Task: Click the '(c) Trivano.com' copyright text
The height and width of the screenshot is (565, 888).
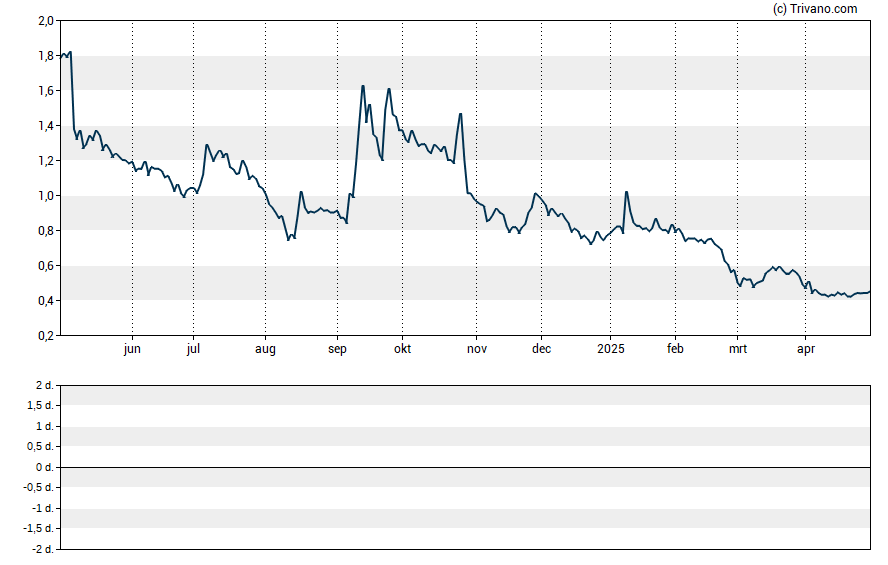Action: click(x=815, y=8)
